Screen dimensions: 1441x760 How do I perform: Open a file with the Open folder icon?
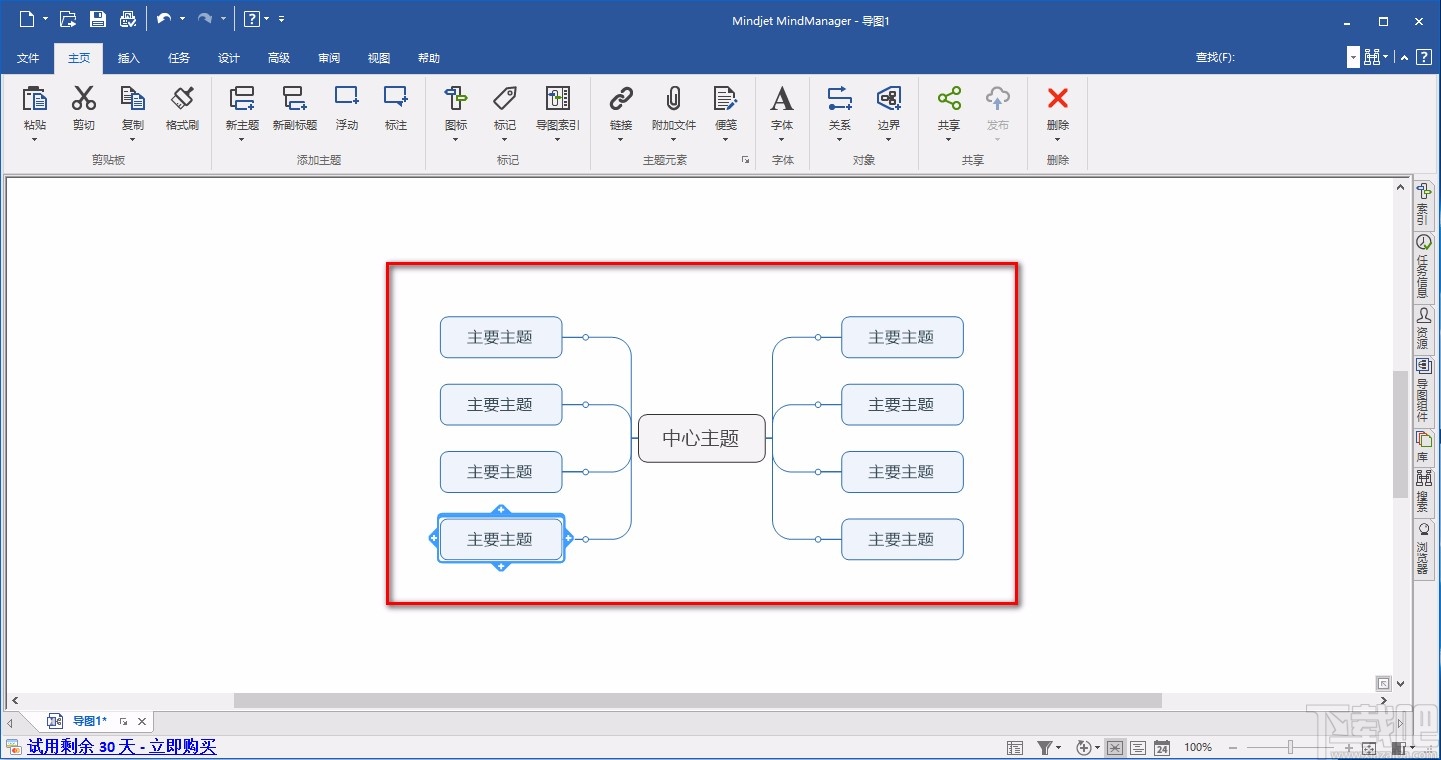tap(68, 19)
